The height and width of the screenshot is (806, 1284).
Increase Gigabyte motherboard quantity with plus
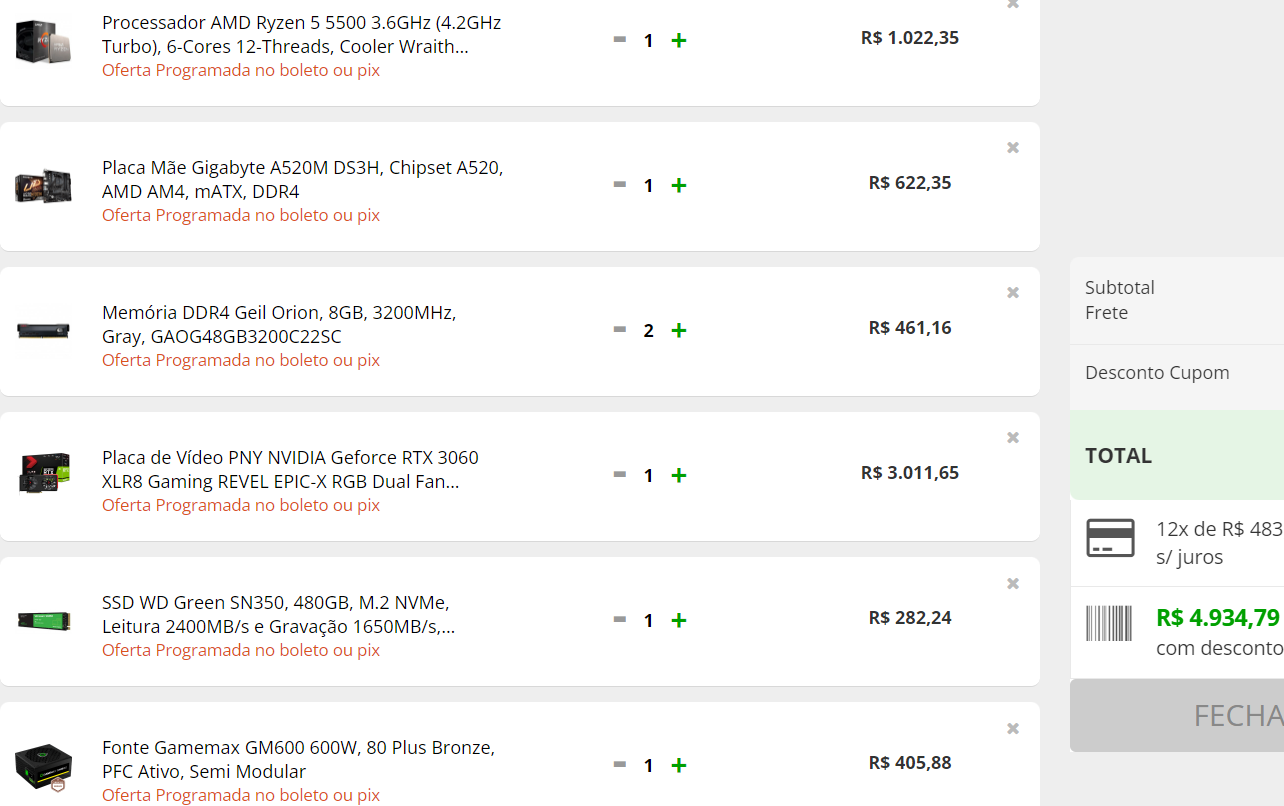(679, 185)
